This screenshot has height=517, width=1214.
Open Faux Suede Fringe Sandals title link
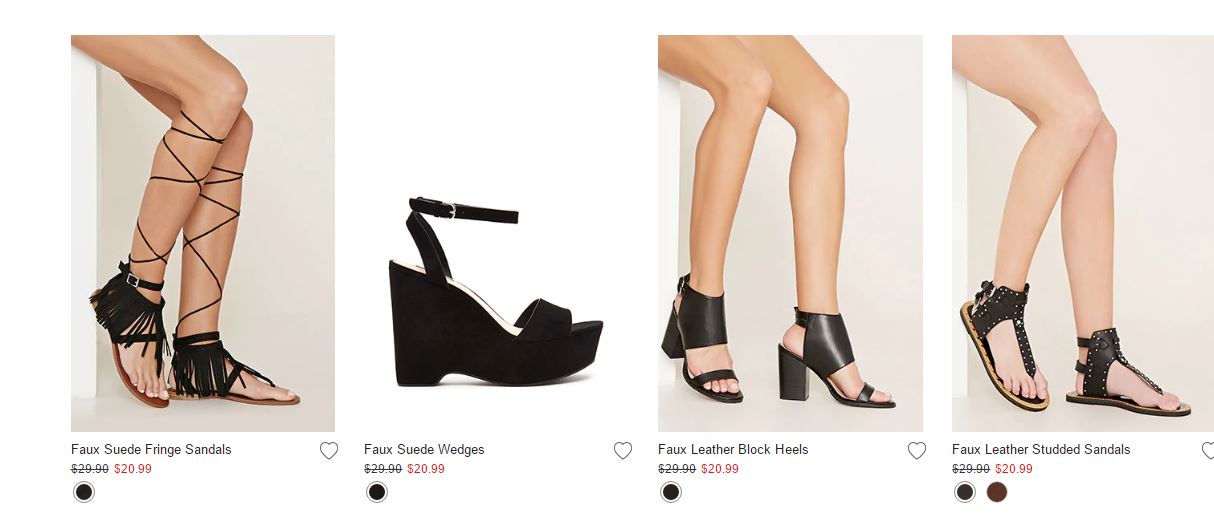[151, 450]
